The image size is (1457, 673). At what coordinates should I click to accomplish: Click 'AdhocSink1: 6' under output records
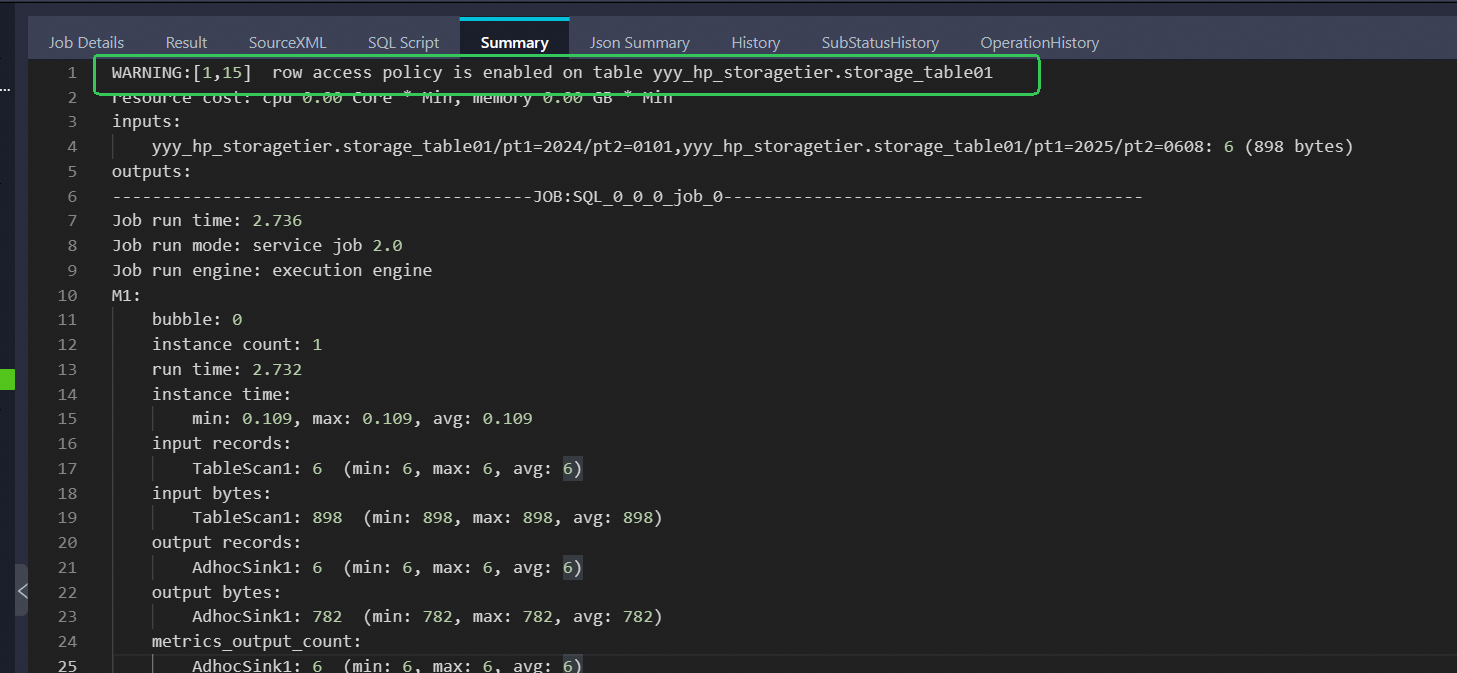tap(387, 567)
